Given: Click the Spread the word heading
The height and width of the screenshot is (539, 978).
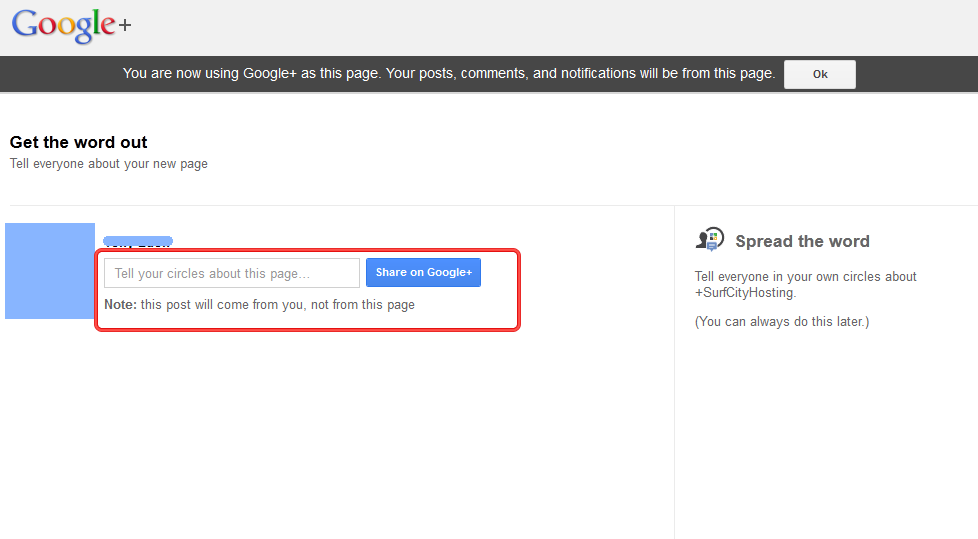Looking at the screenshot, I should click(802, 241).
